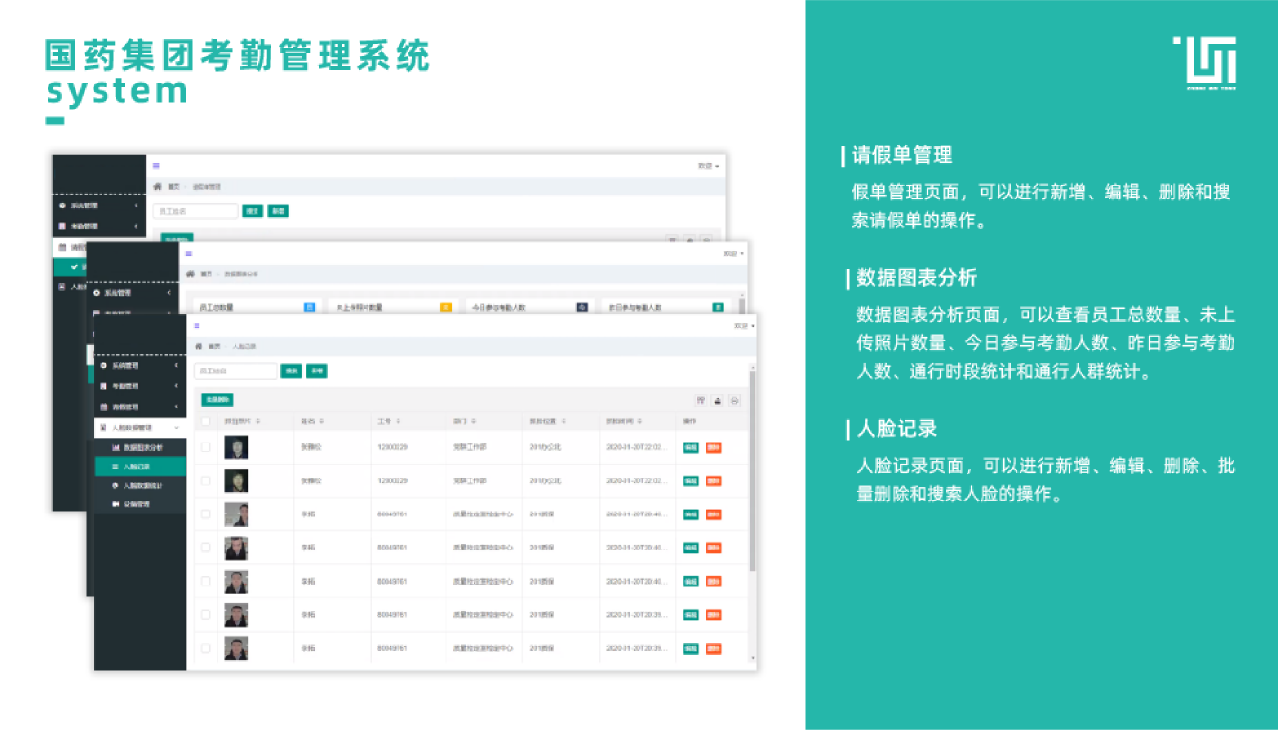Image resolution: width=1278 pixels, height=730 pixels.
Task: Open the 设备管理 submenu item
Action: point(140,504)
